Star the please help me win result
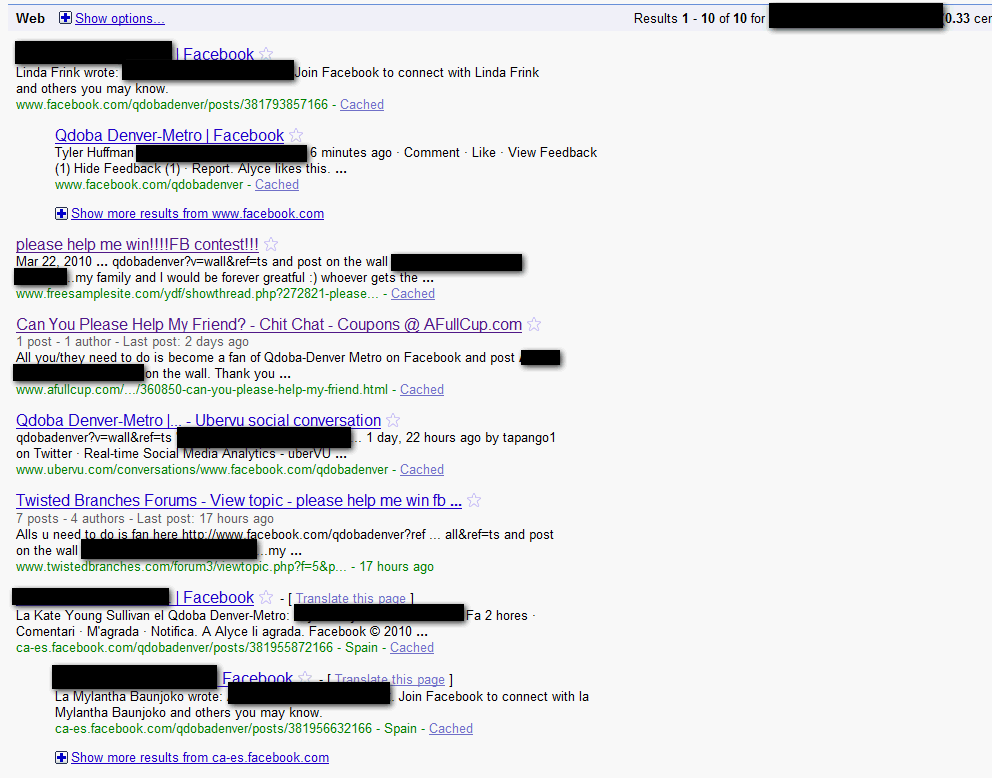This screenshot has height=778, width=992. (271, 244)
